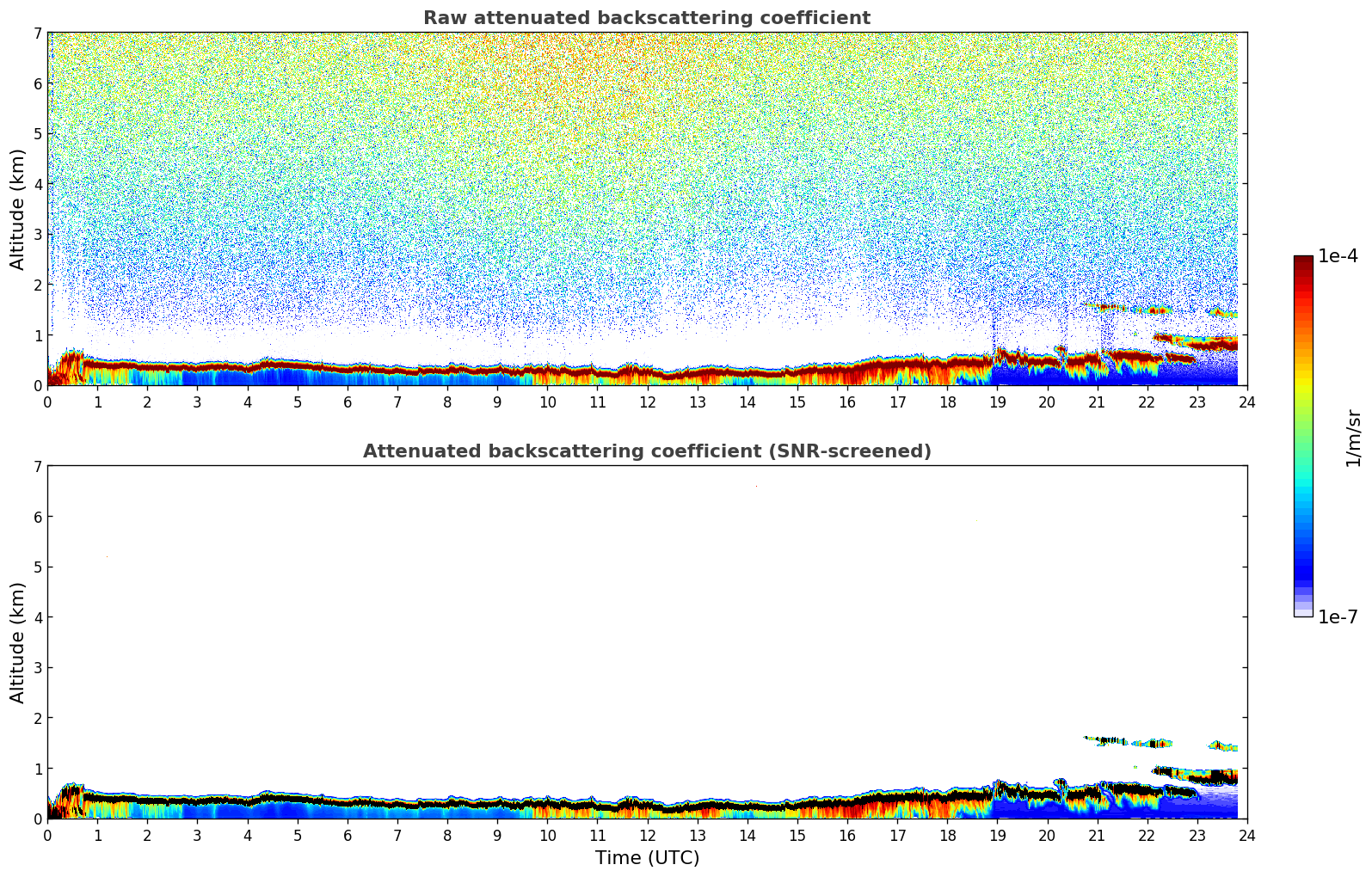This screenshot has width=1372, height=877.
Task: Click the 7 km tick label on top plot
Action: 38,34
